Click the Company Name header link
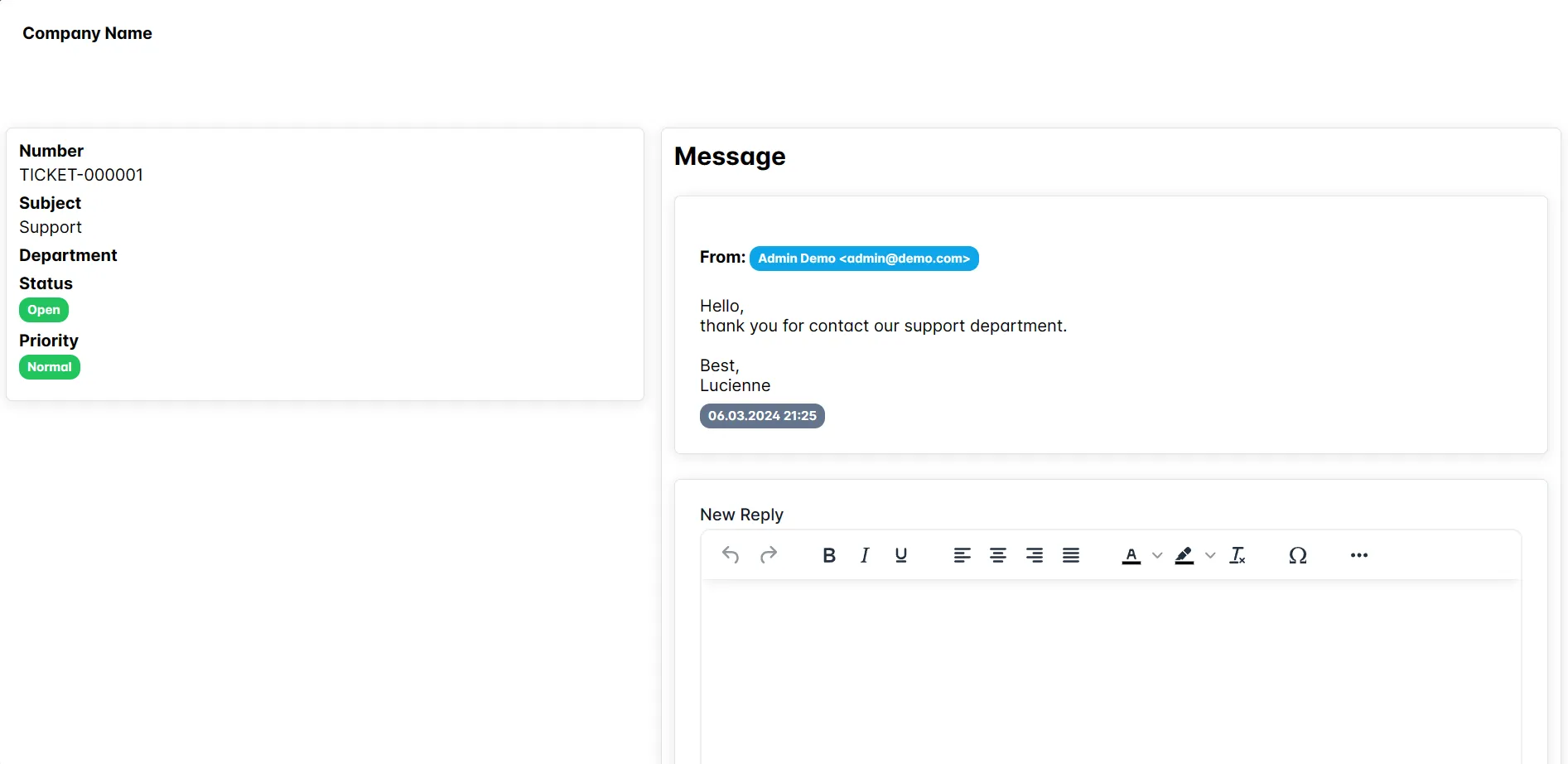Viewport: 1568px width, 764px height. pos(87,33)
